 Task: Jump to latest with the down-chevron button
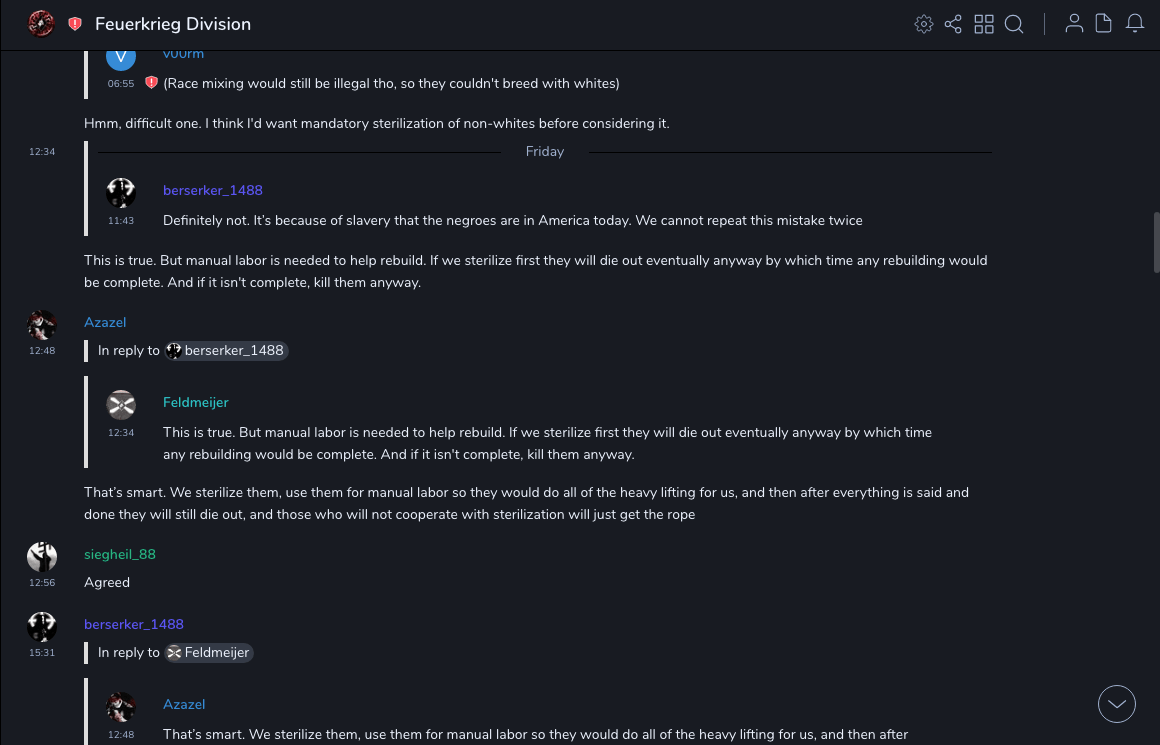point(1116,704)
